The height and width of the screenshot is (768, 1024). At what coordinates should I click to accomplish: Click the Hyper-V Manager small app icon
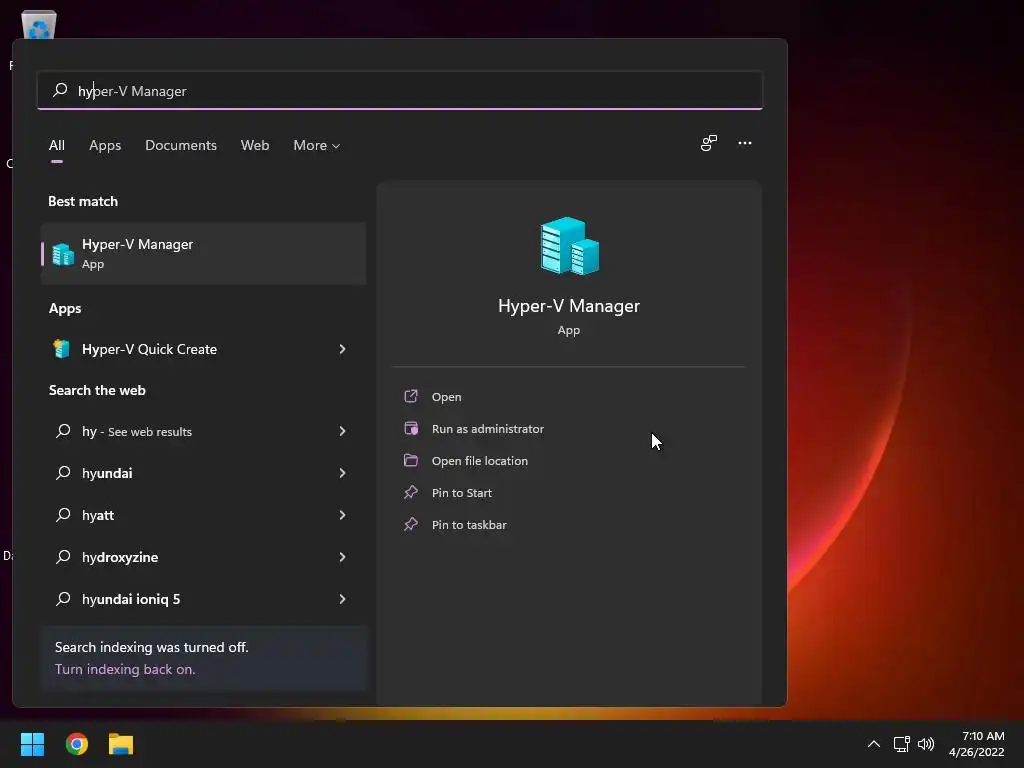(63, 254)
